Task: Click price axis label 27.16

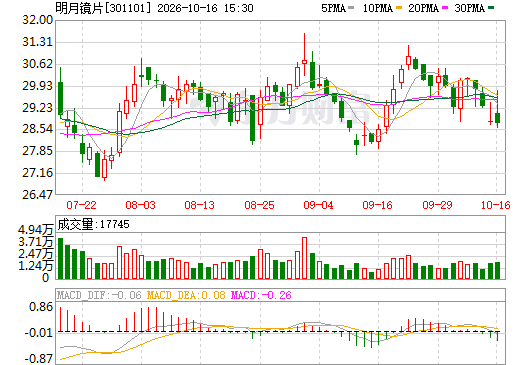Action: [x=37, y=173]
